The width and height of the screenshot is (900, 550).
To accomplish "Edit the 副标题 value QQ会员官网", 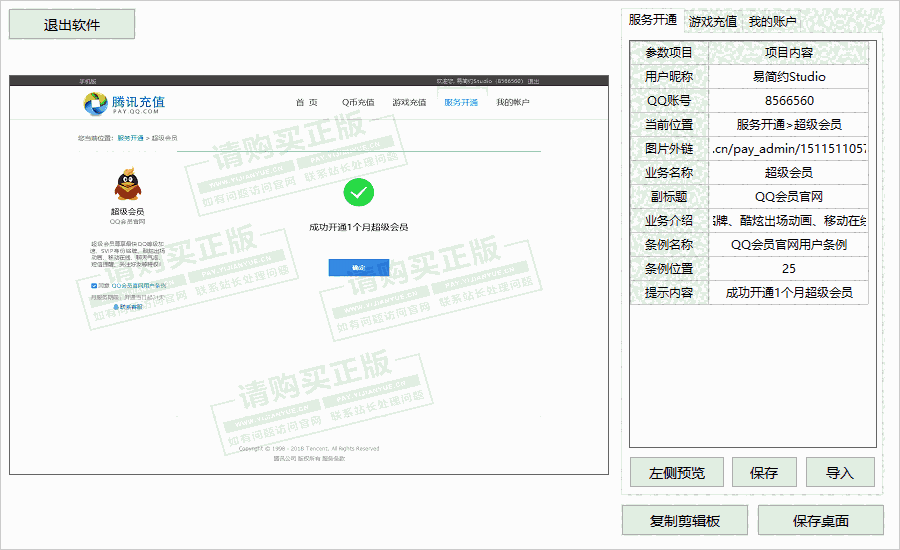I will tap(789, 197).
